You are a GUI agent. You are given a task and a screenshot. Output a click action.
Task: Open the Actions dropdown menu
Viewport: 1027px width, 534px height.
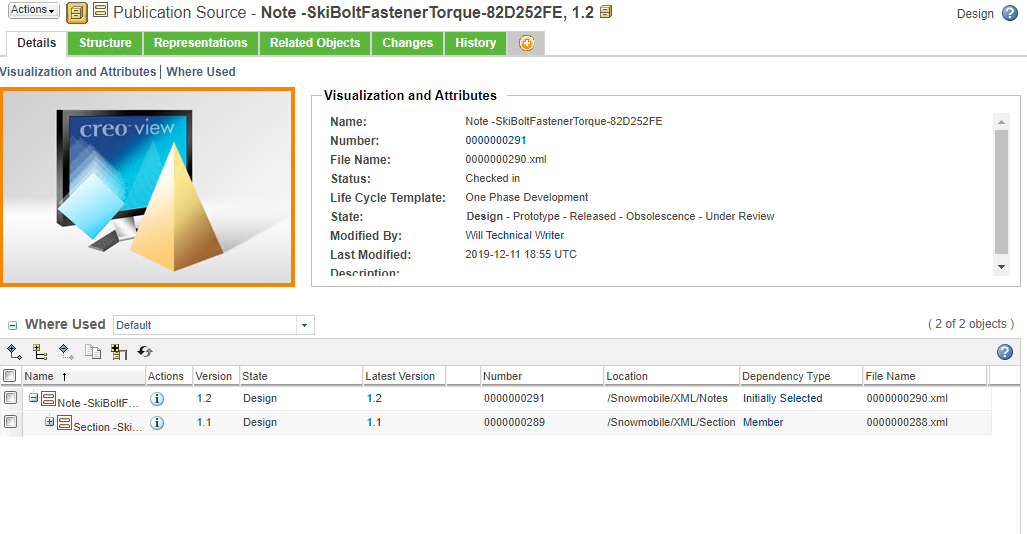click(x=33, y=10)
